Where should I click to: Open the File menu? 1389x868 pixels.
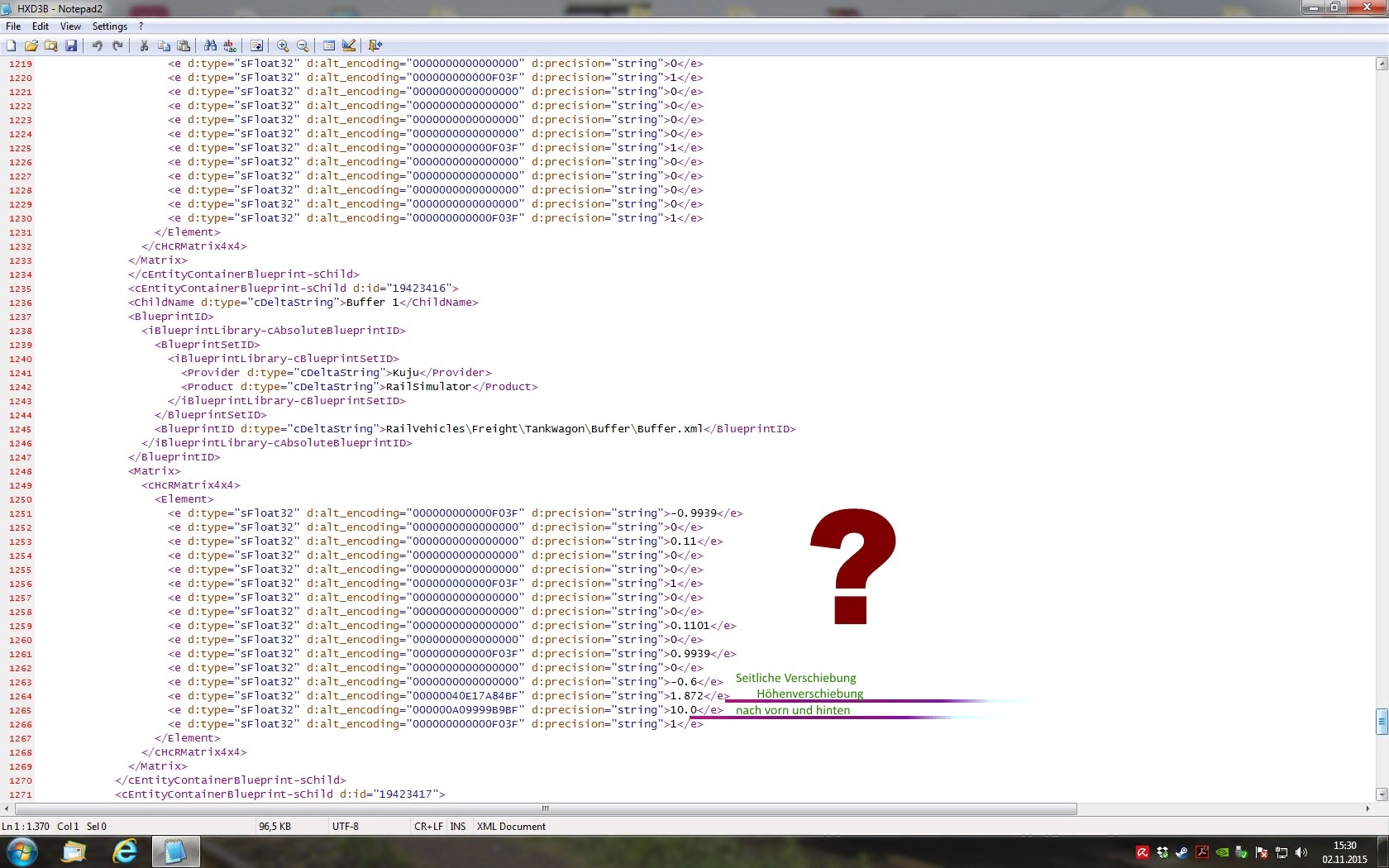click(x=13, y=26)
